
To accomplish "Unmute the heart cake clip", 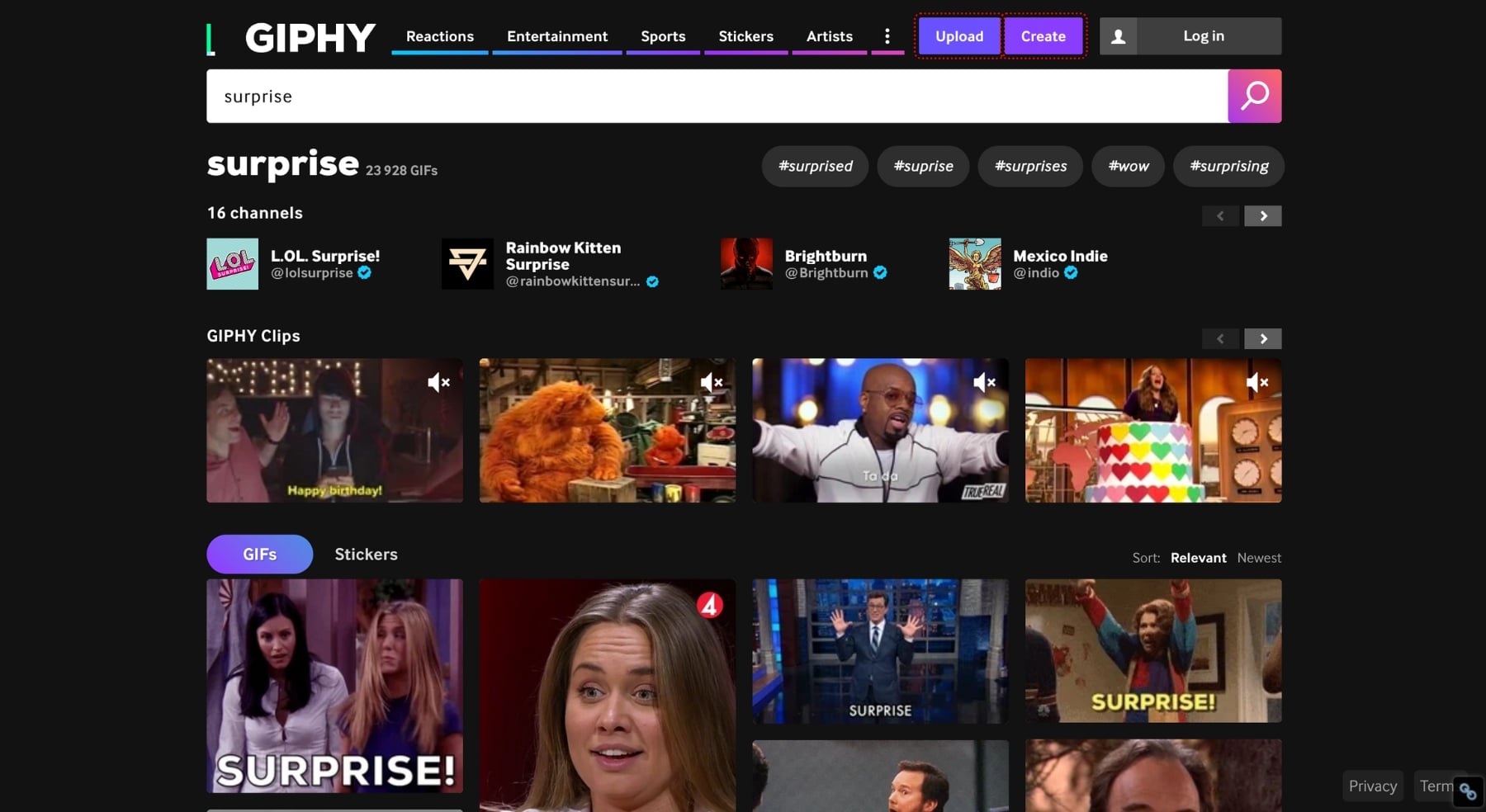I will pyautogui.click(x=1257, y=382).
